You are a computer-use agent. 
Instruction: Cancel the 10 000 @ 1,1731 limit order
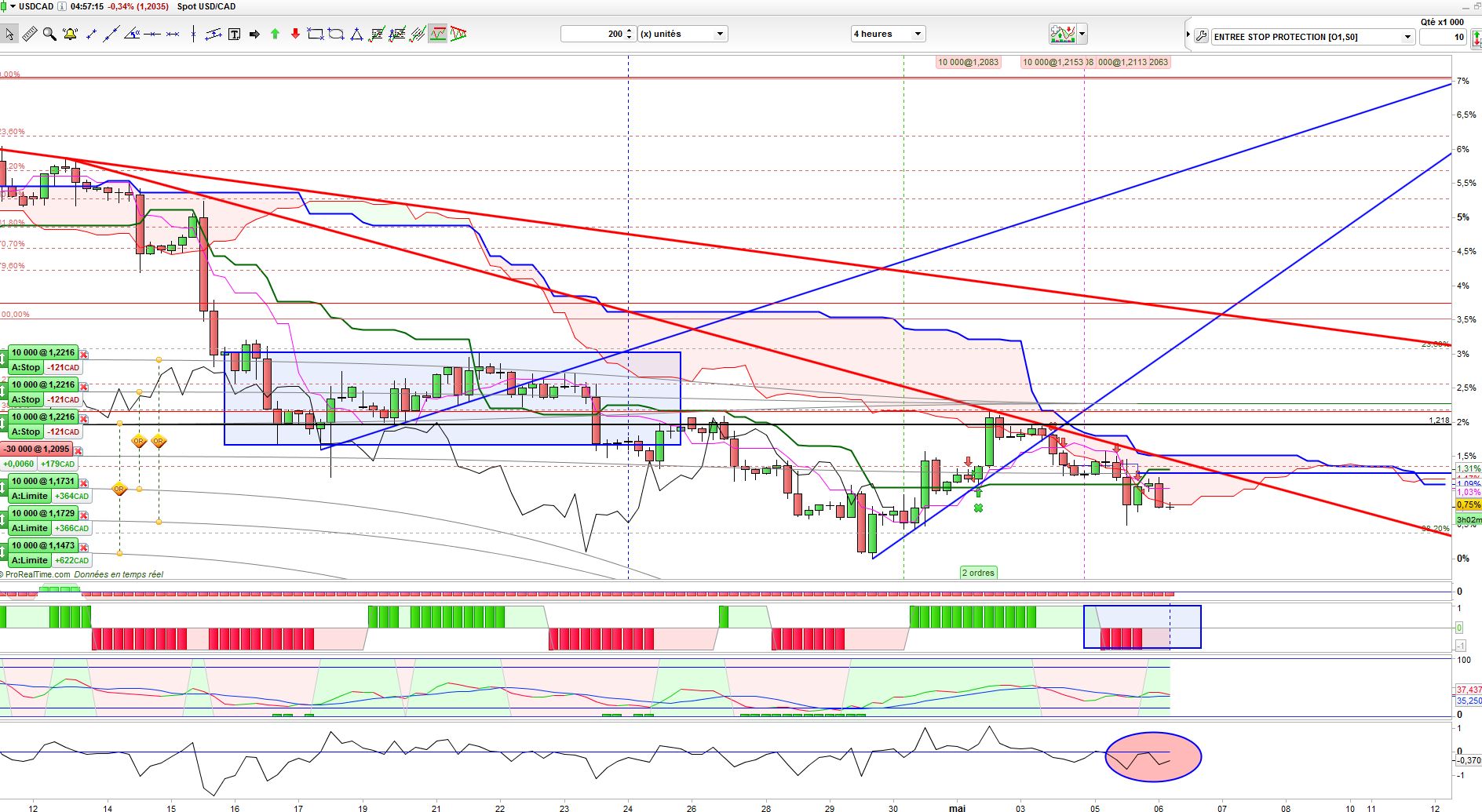point(84,482)
